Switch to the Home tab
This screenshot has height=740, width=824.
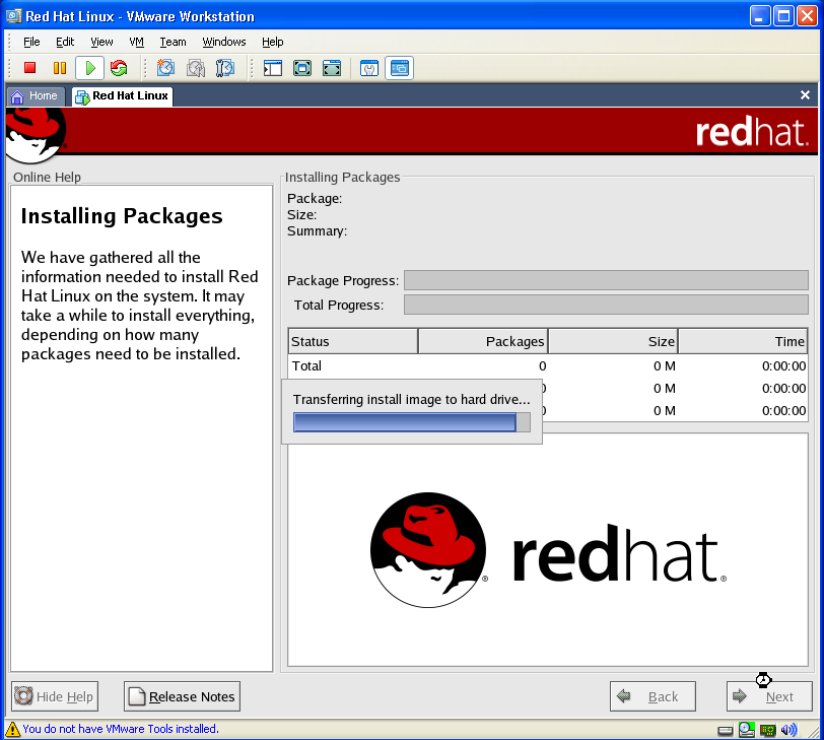point(36,96)
